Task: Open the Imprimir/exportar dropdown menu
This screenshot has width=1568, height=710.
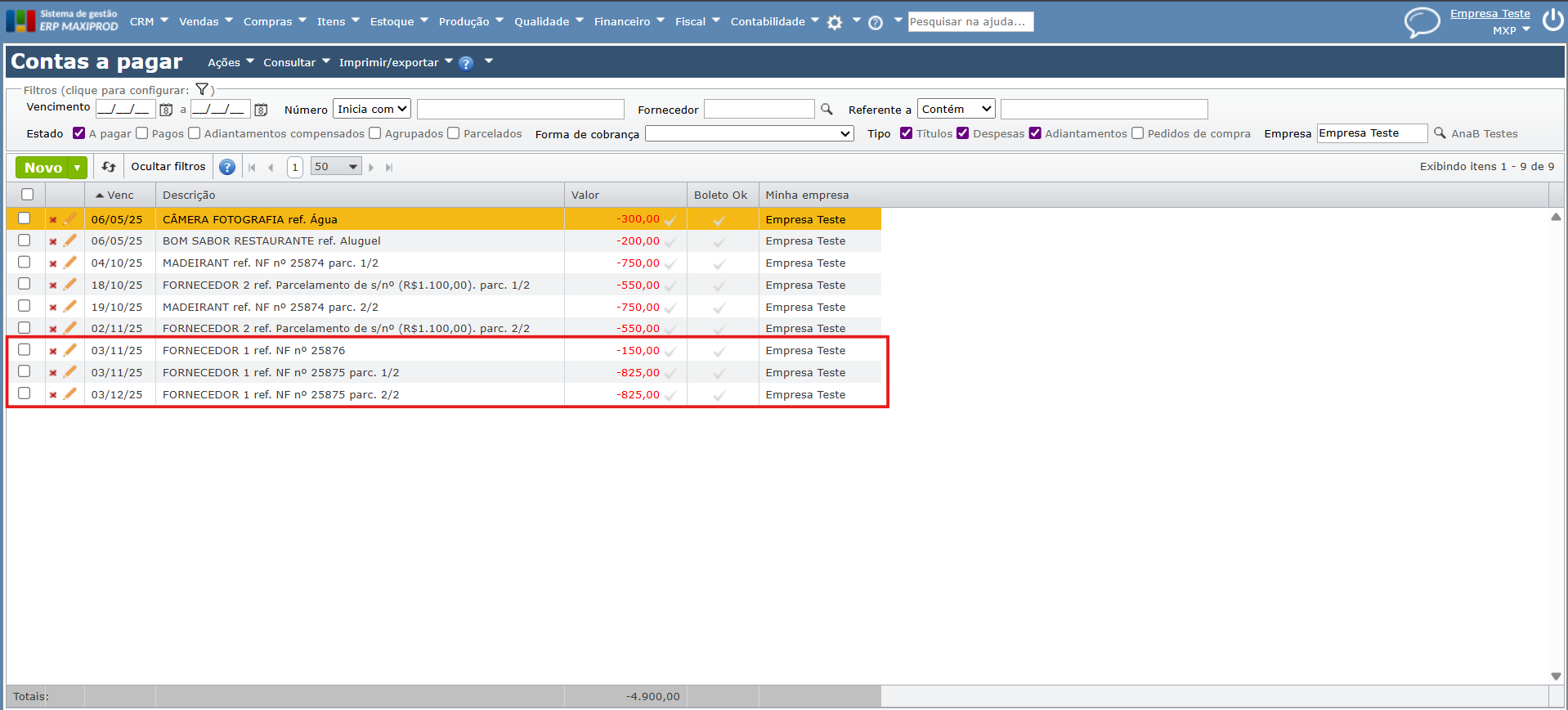Action: (x=396, y=63)
